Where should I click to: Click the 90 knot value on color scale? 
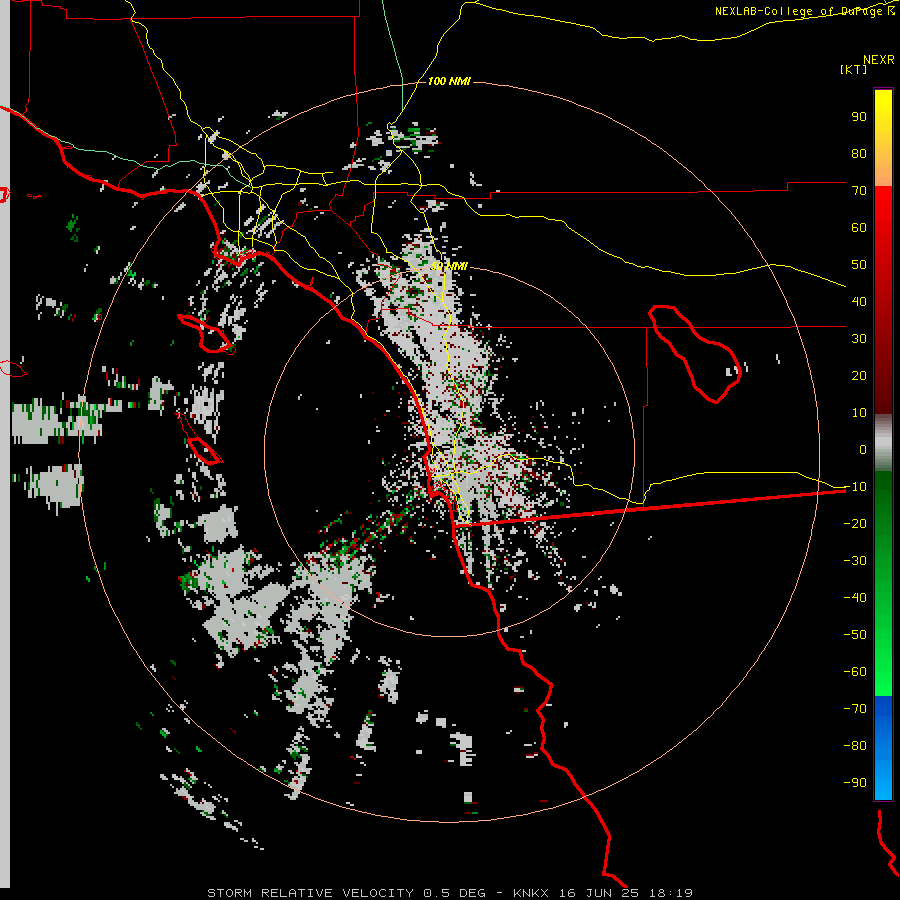[x=859, y=117]
